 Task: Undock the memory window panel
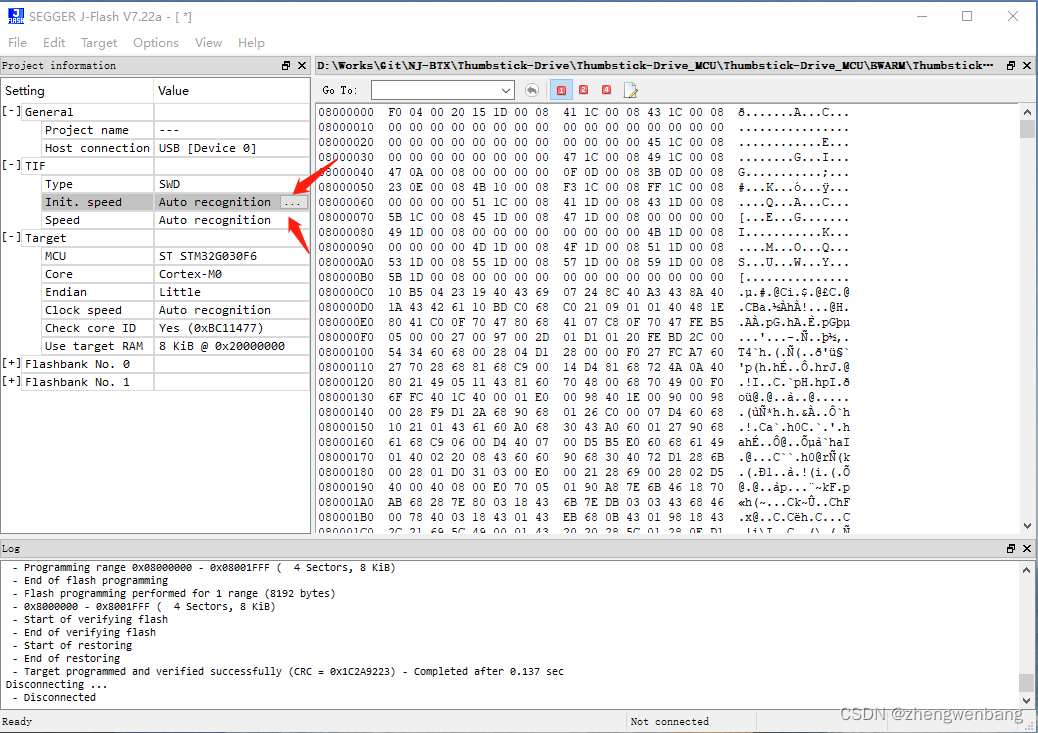pyautogui.click(x=1010, y=65)
